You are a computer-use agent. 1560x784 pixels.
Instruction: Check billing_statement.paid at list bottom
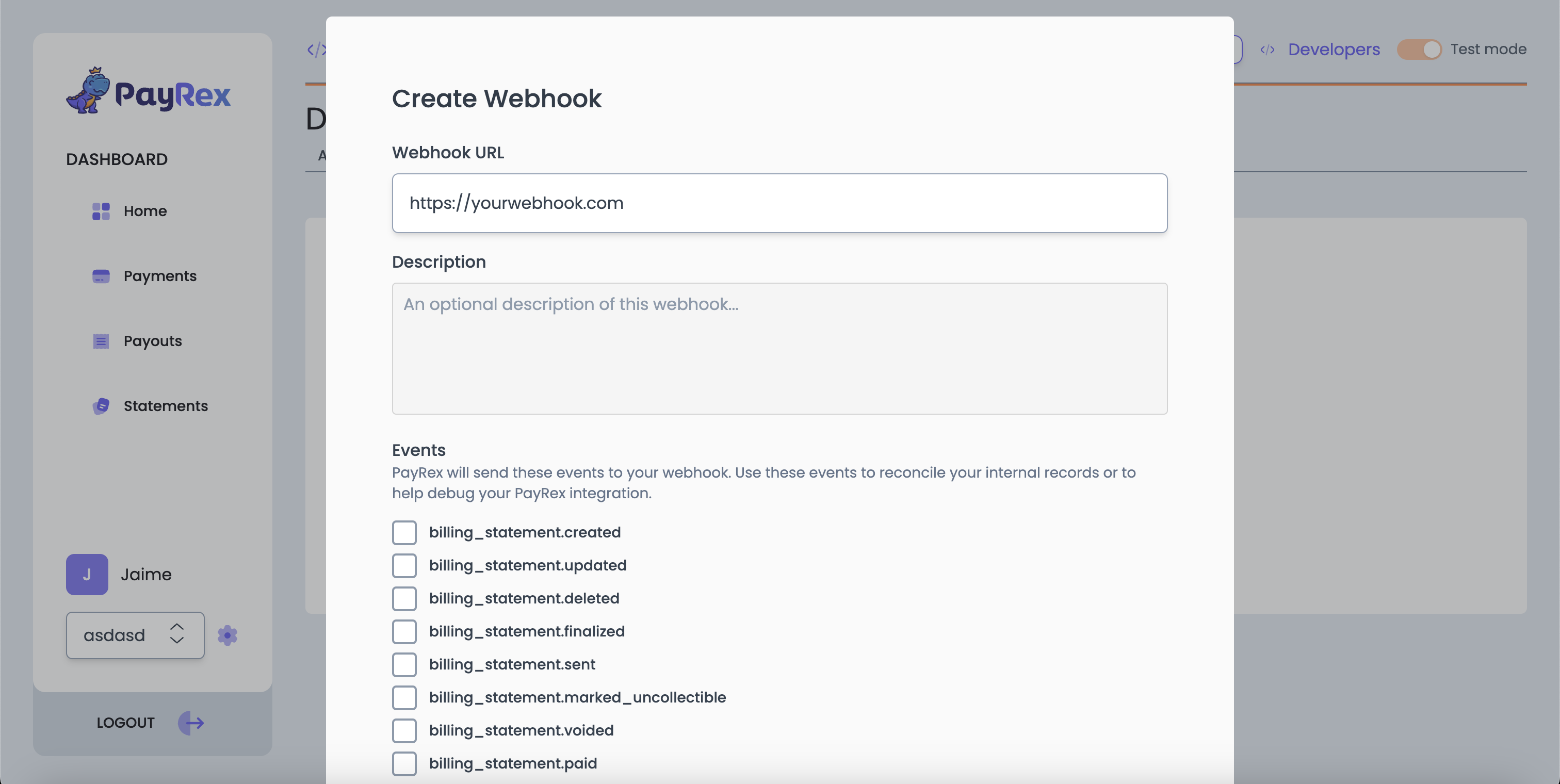coord(404,763)
